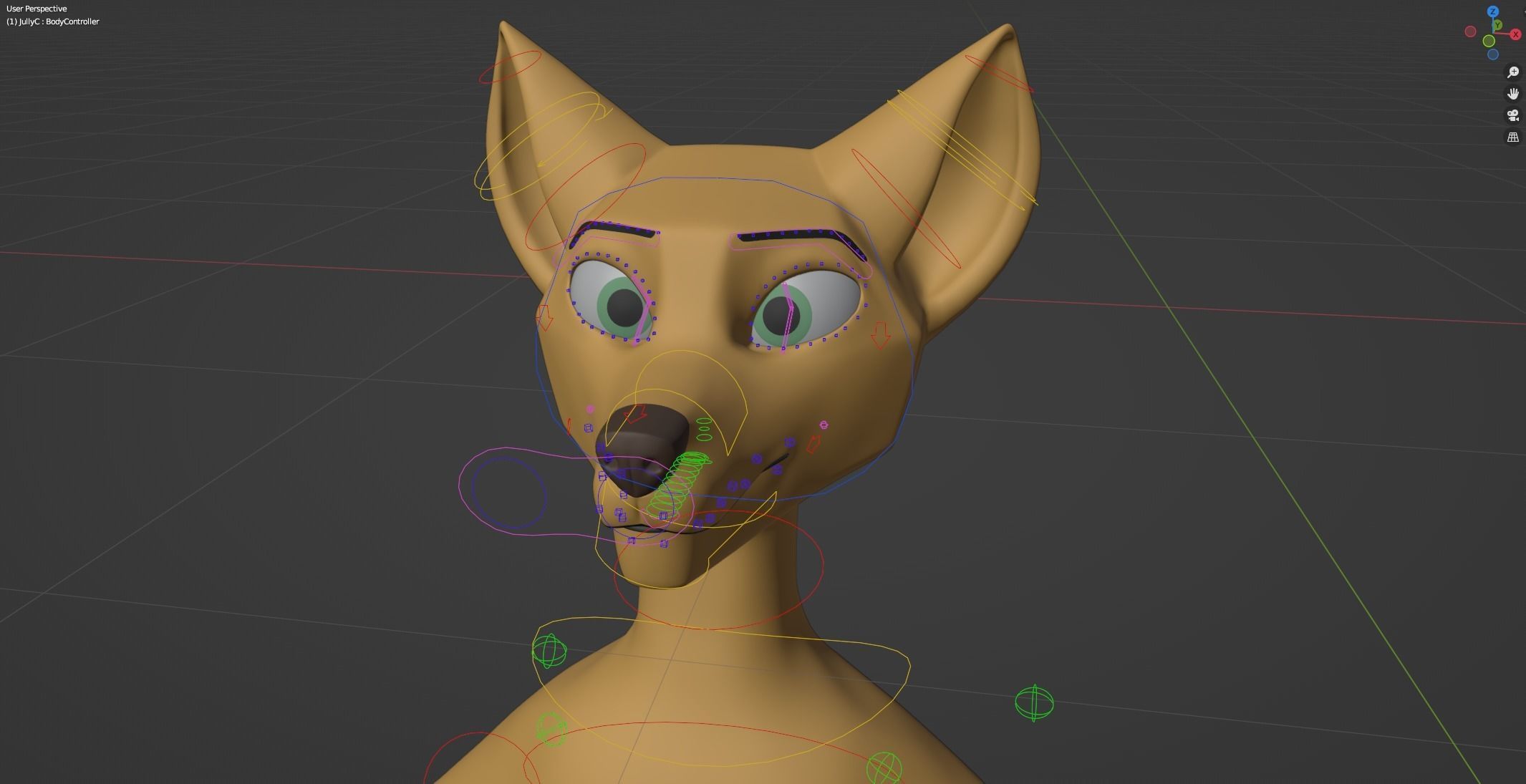The width and height of the screenshot is (1526, 784).
Task: Activate the zoom magnifier viewport button
Action: (x=1513, y=72)
